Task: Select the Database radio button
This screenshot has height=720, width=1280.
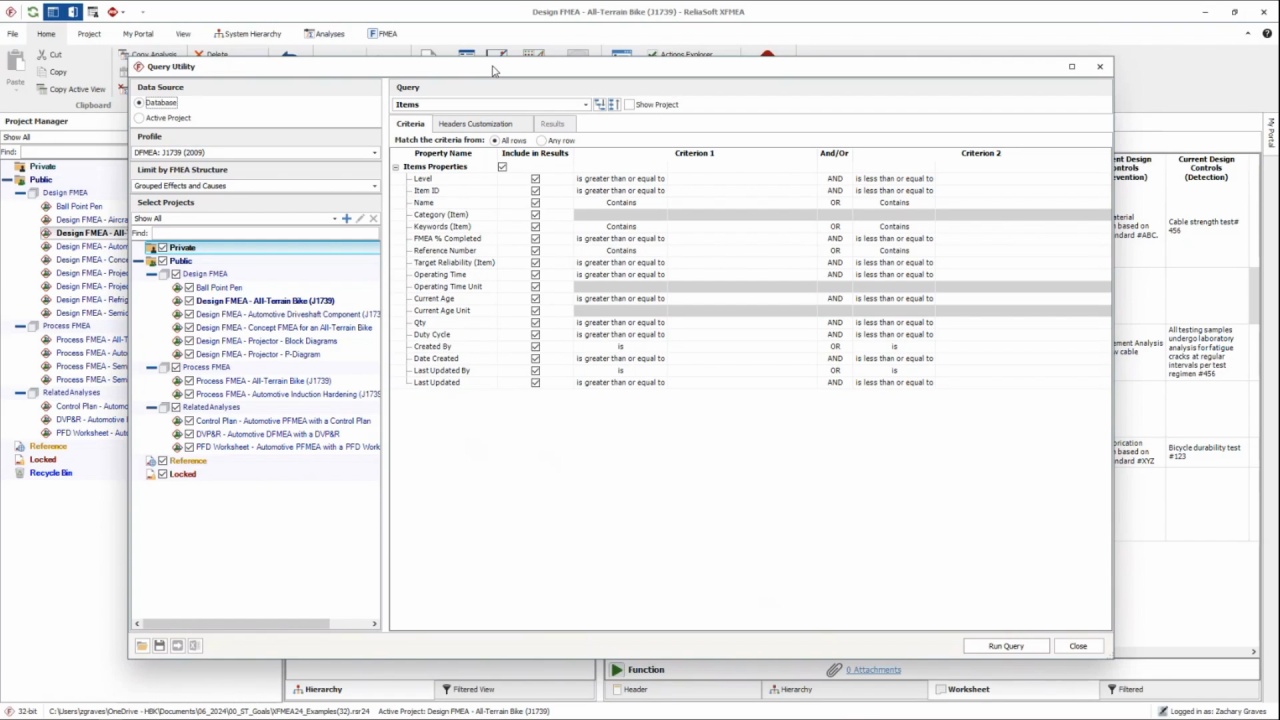Action: click(x=139, y=103)
